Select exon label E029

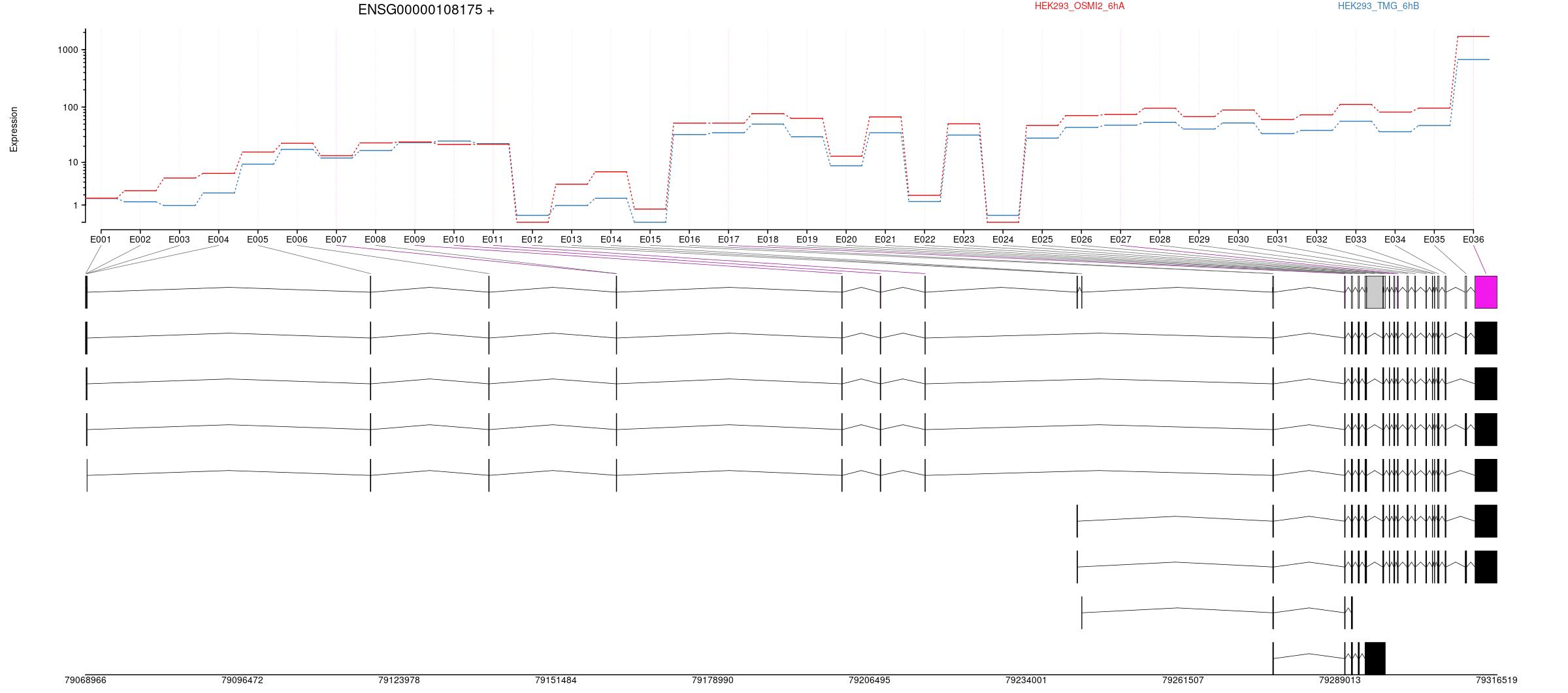click(x=1199, y=239)
